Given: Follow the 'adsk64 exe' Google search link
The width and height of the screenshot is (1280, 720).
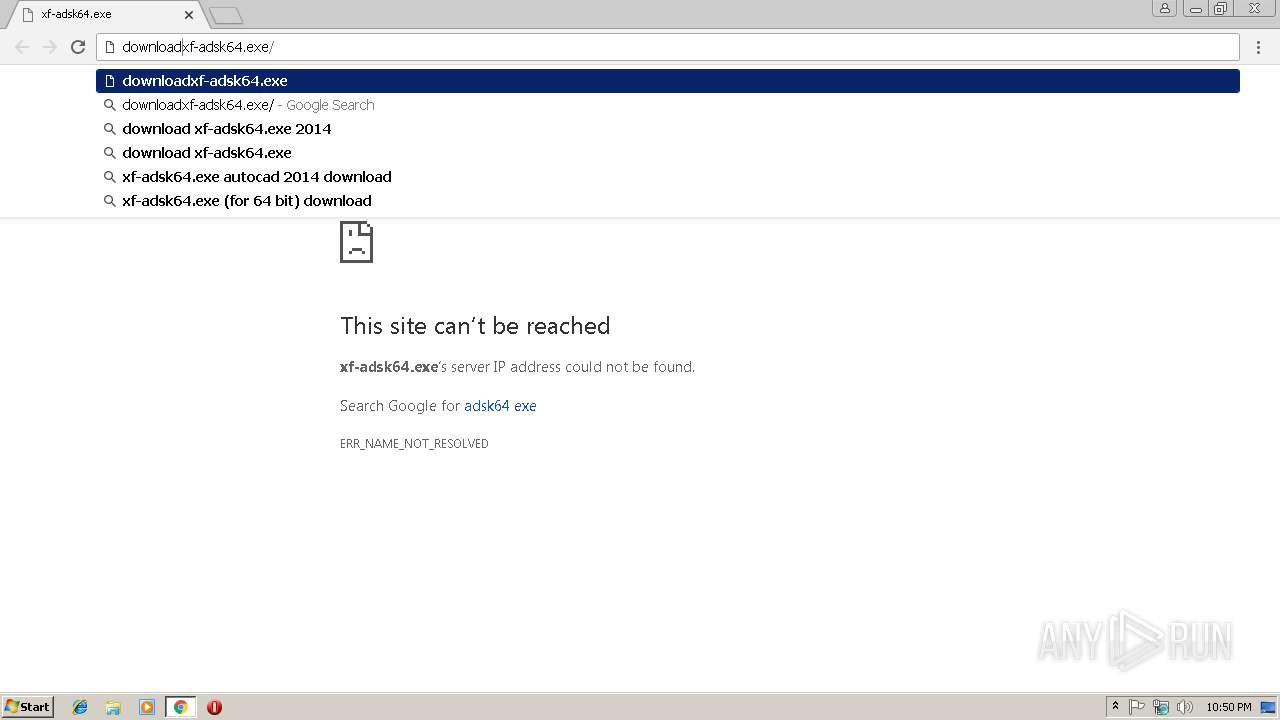Looking at the screenshot, I should tap(500, 406).
